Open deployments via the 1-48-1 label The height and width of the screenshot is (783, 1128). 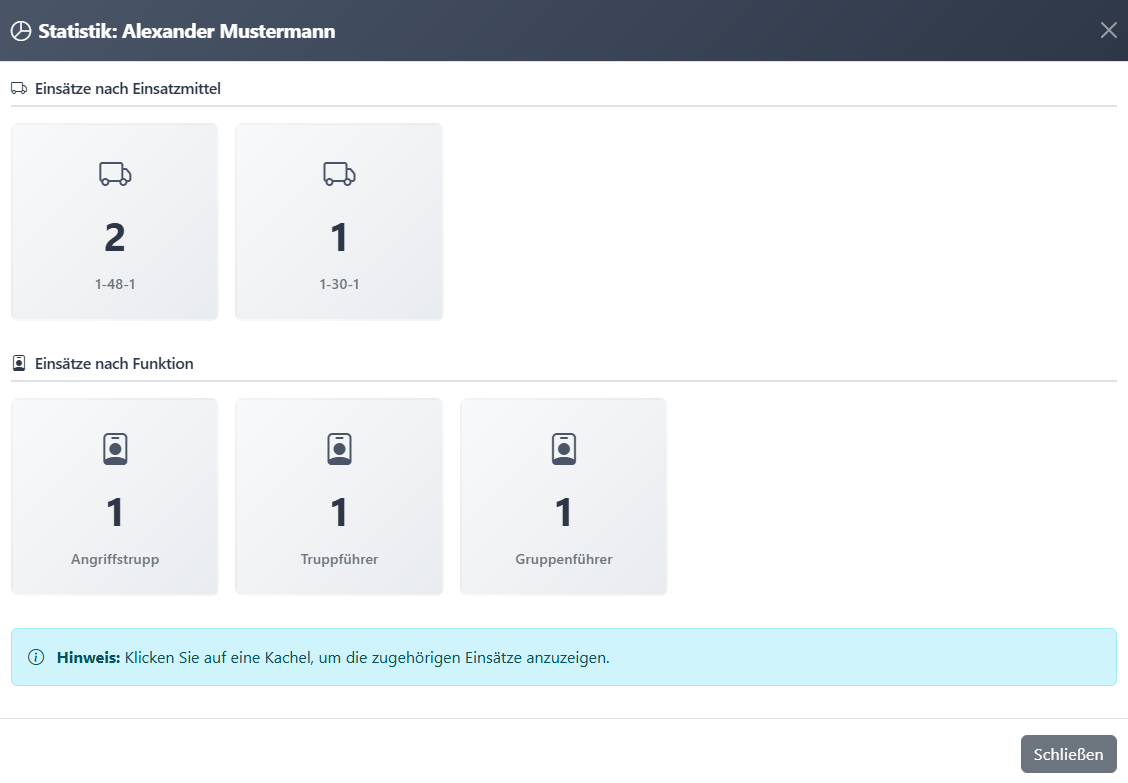pos(115,284)
